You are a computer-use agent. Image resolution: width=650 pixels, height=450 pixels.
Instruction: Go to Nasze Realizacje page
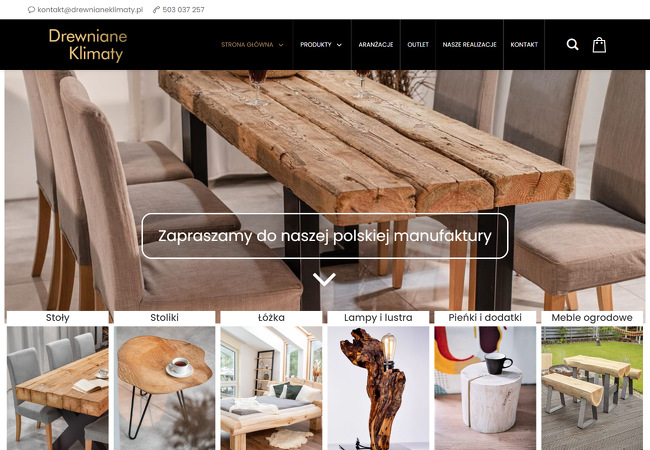469,44
